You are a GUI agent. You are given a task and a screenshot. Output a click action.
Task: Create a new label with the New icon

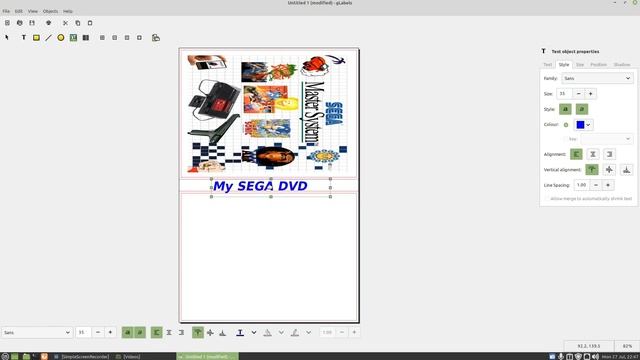point(7,23)
